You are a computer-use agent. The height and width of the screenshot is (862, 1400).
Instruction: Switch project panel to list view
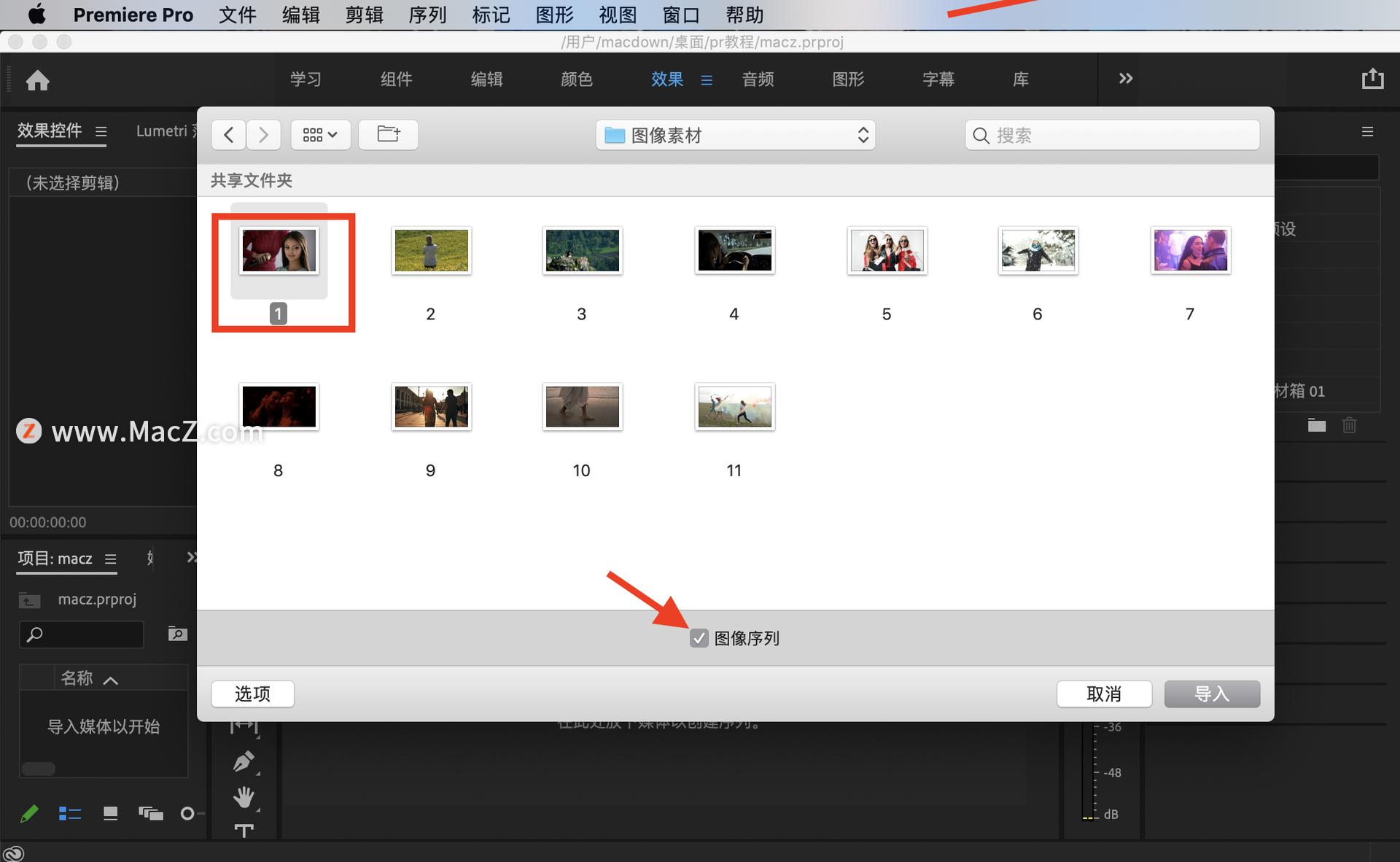tap(70, 813)
